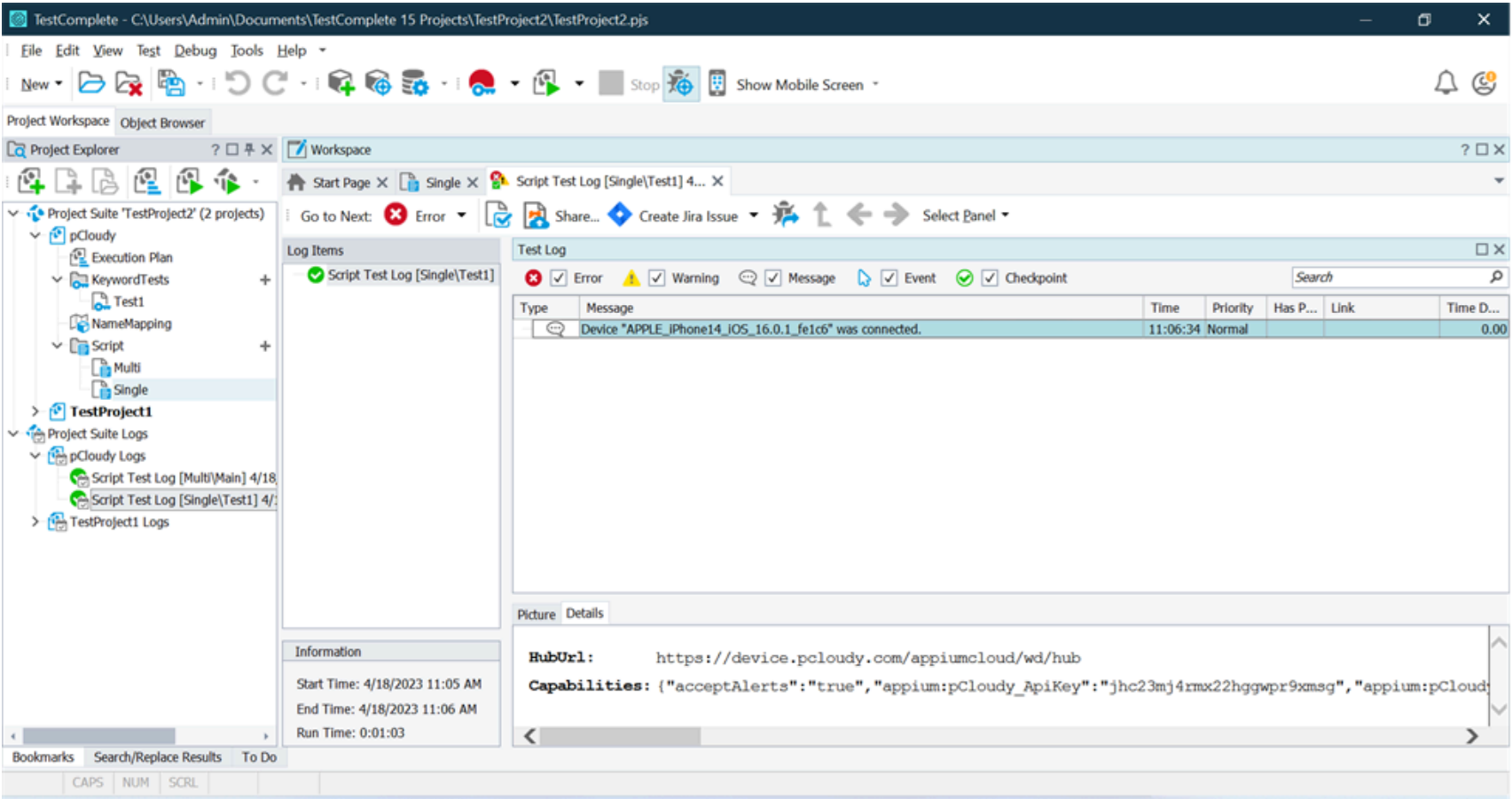Click the red Record test icon
The image size is (1512, 799).
[x=482, y=83]
